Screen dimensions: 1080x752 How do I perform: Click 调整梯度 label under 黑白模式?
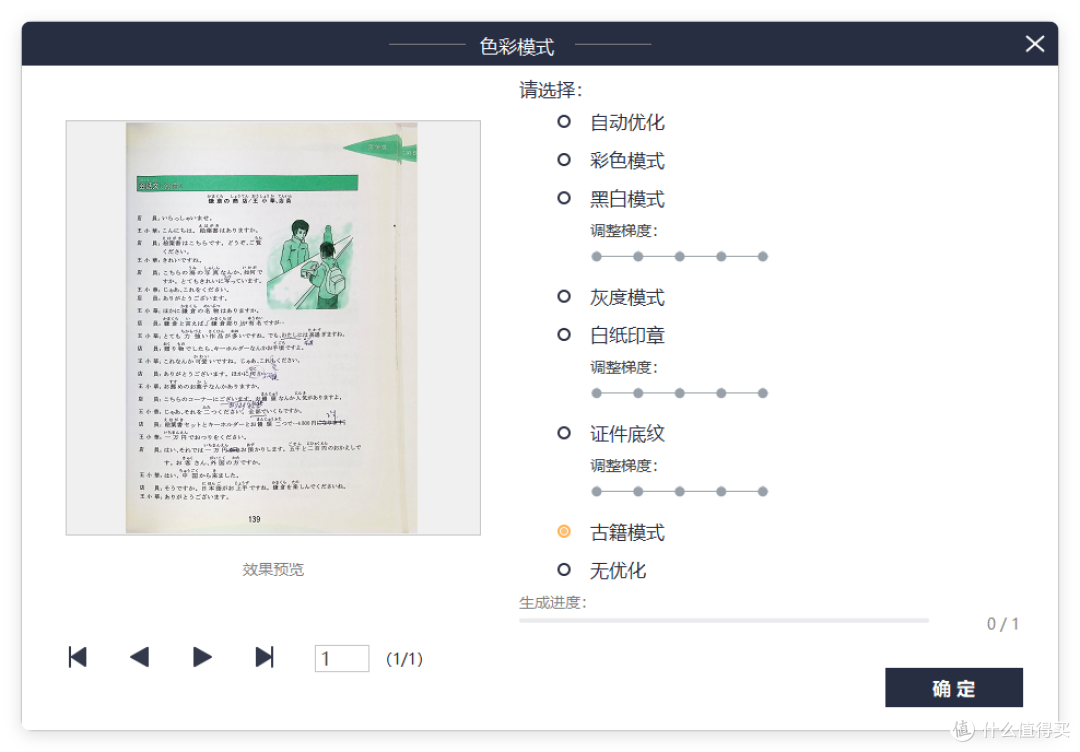[x=624, y=231]
